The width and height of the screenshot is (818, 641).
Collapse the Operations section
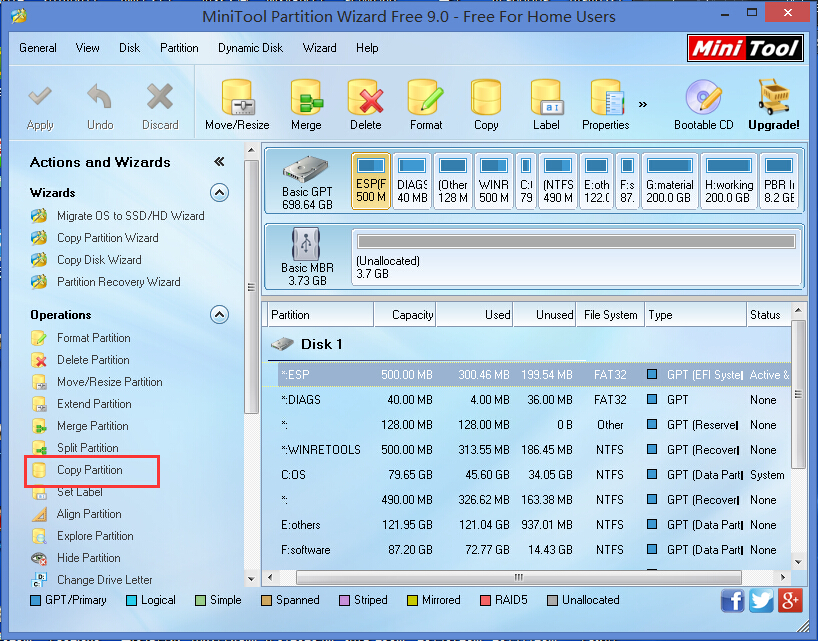point(221,314)
